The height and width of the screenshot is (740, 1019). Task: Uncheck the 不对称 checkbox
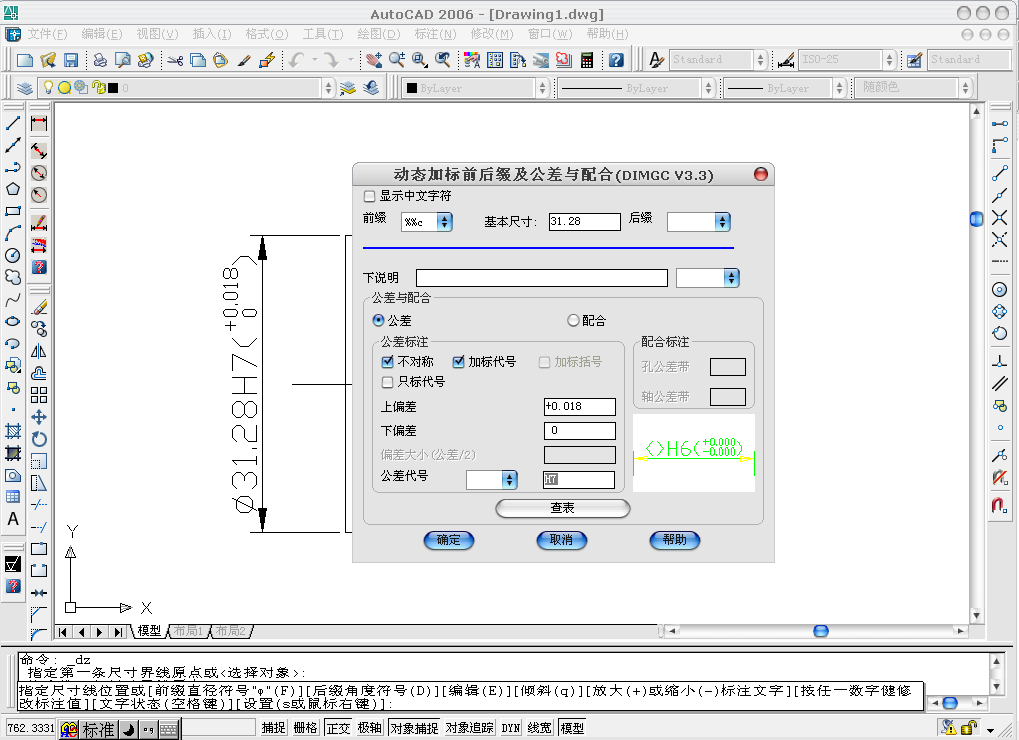click(x=387, y=361)
